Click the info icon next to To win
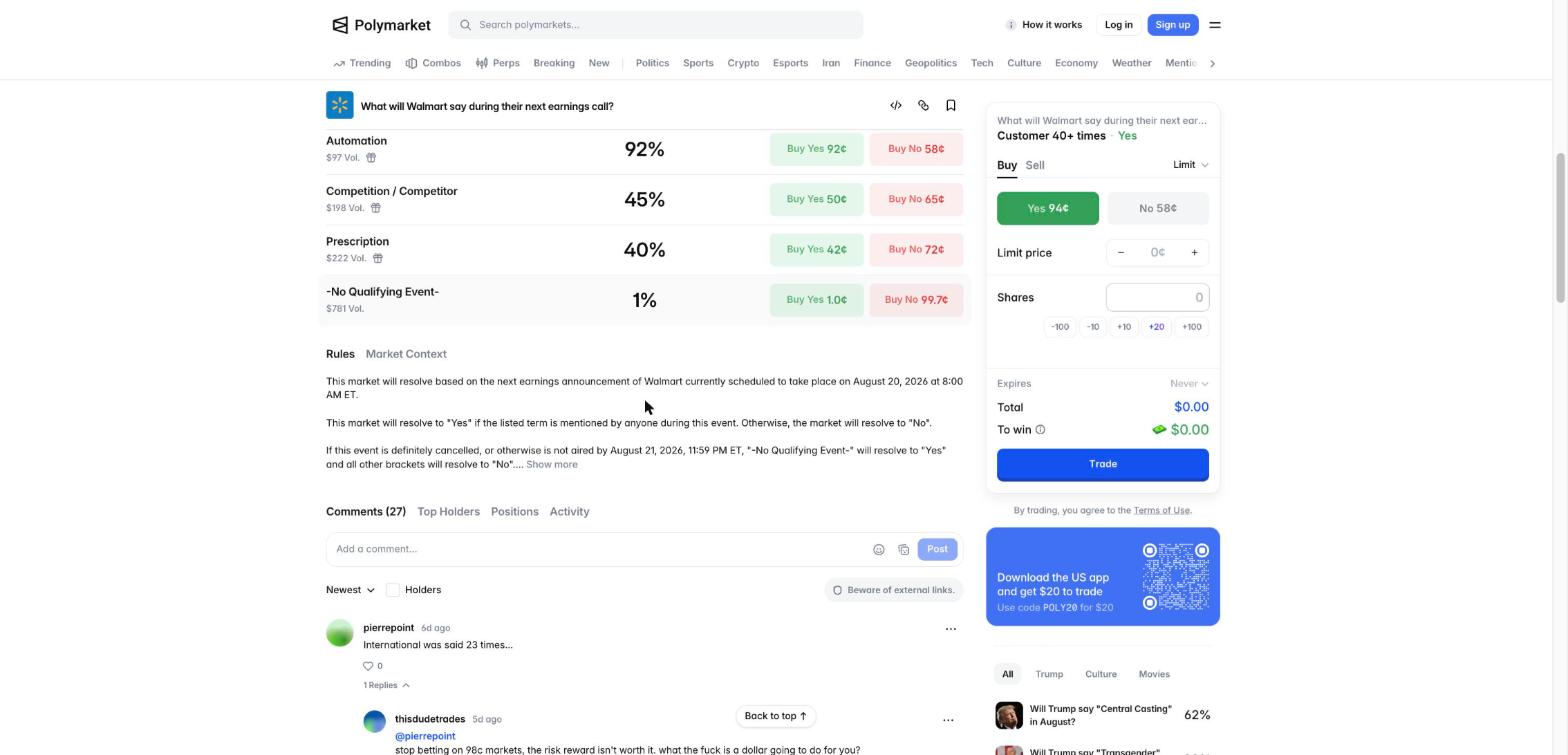Image resolution: width=1568 pixels, height=755 pixels. [1040, 430]
